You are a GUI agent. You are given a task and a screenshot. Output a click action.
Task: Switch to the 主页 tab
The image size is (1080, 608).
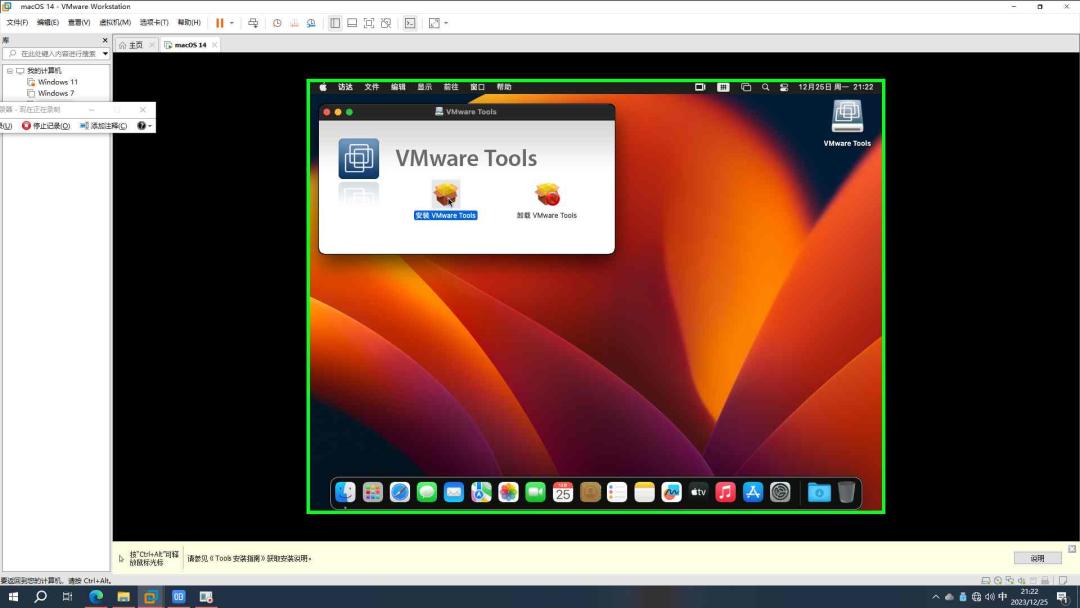tap(131, 44)
